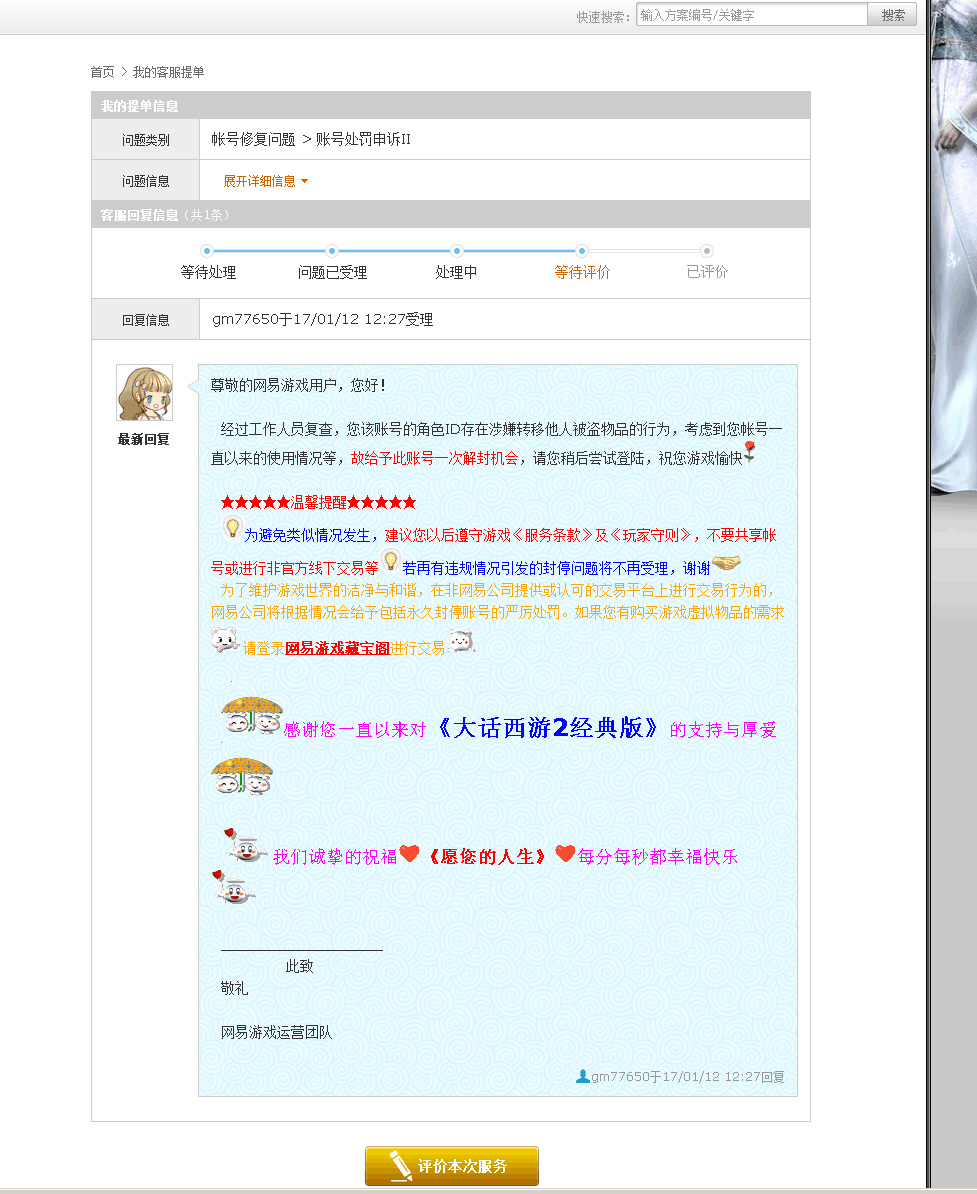The width and height of the screenshot is (977, 1194).
Task: Click the pencil icon on 评价本次服务 button
Action: click(397, 1166)
